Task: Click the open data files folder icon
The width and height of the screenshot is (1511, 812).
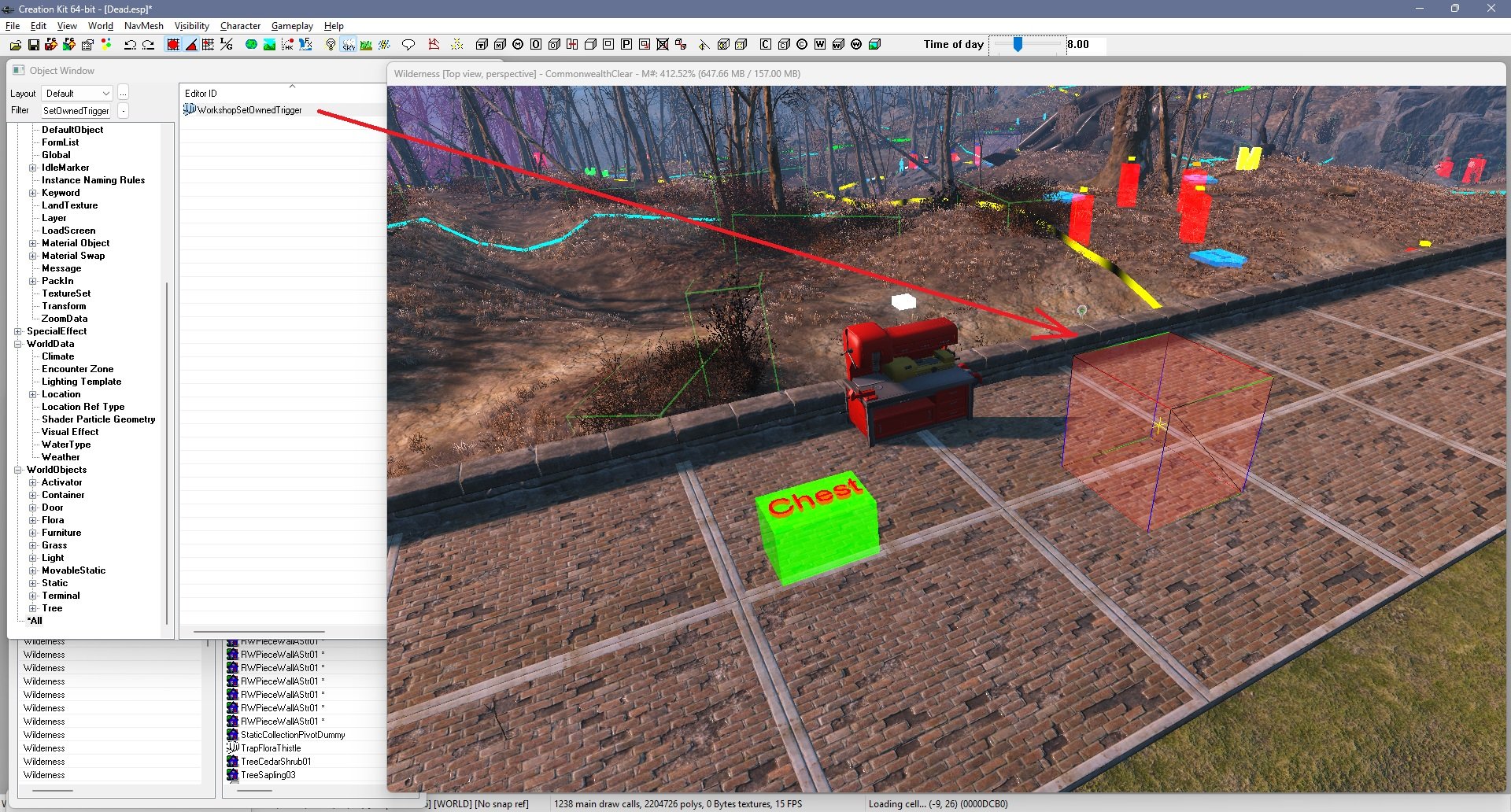Action: [15, 45]
